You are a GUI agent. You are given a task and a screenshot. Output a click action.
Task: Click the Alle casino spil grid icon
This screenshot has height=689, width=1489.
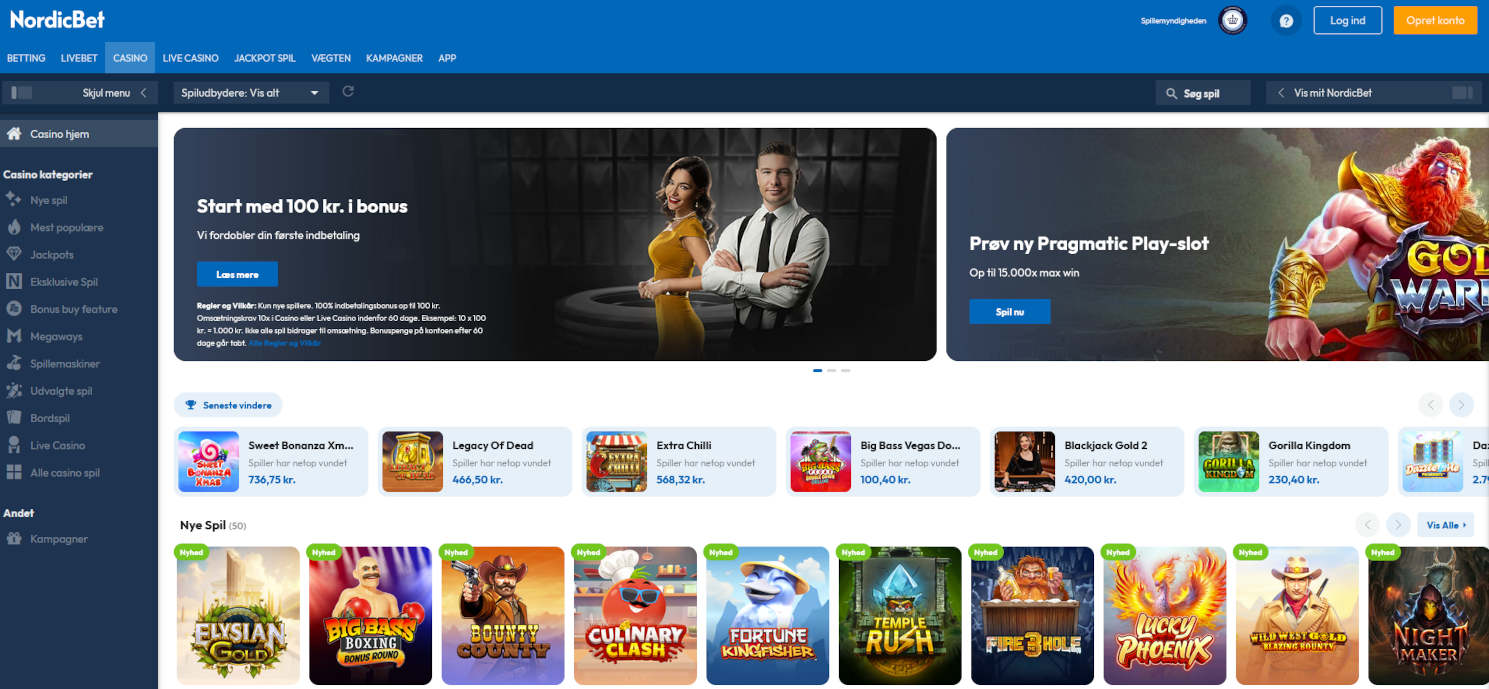point(14,473)
